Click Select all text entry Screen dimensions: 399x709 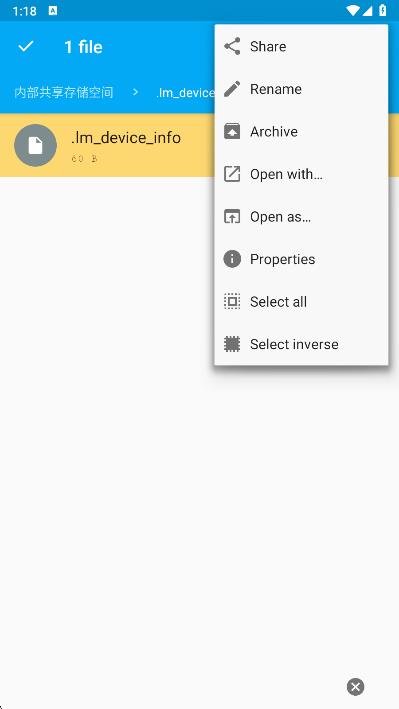click(278, 302)
